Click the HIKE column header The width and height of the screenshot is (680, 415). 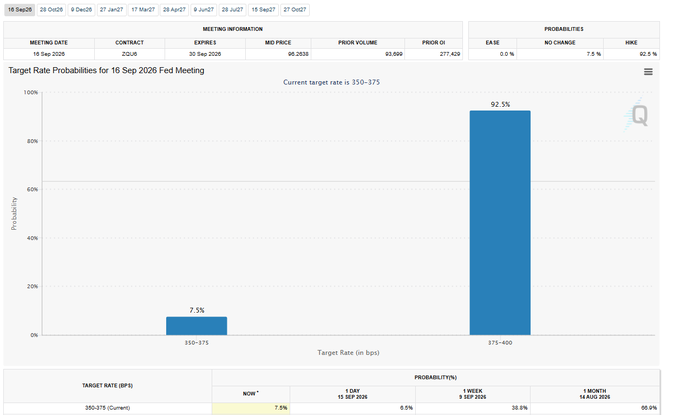(631, 42)
